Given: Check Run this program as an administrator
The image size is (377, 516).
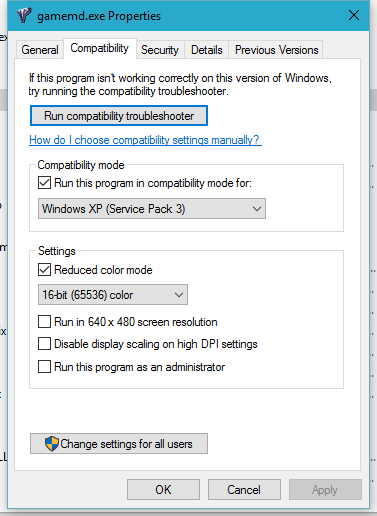Looking at the screenshot, I should [44, 367].
